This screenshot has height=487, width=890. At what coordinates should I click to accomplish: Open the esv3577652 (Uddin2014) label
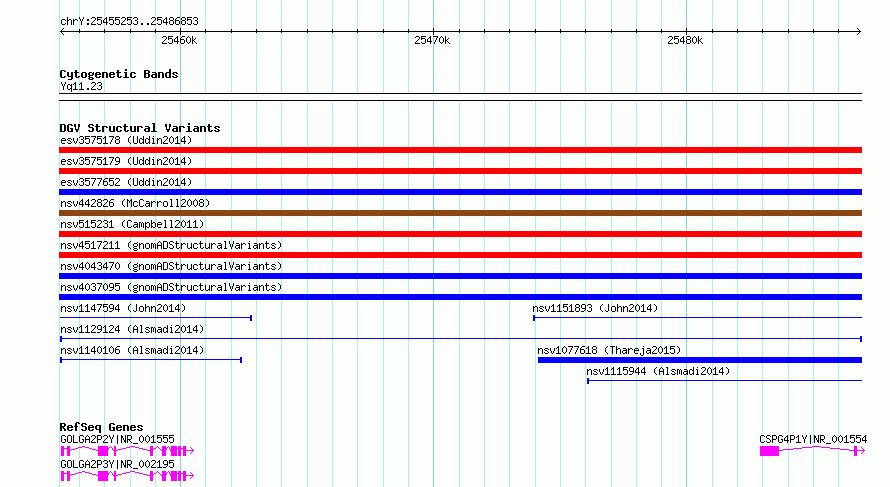point(126,182)
